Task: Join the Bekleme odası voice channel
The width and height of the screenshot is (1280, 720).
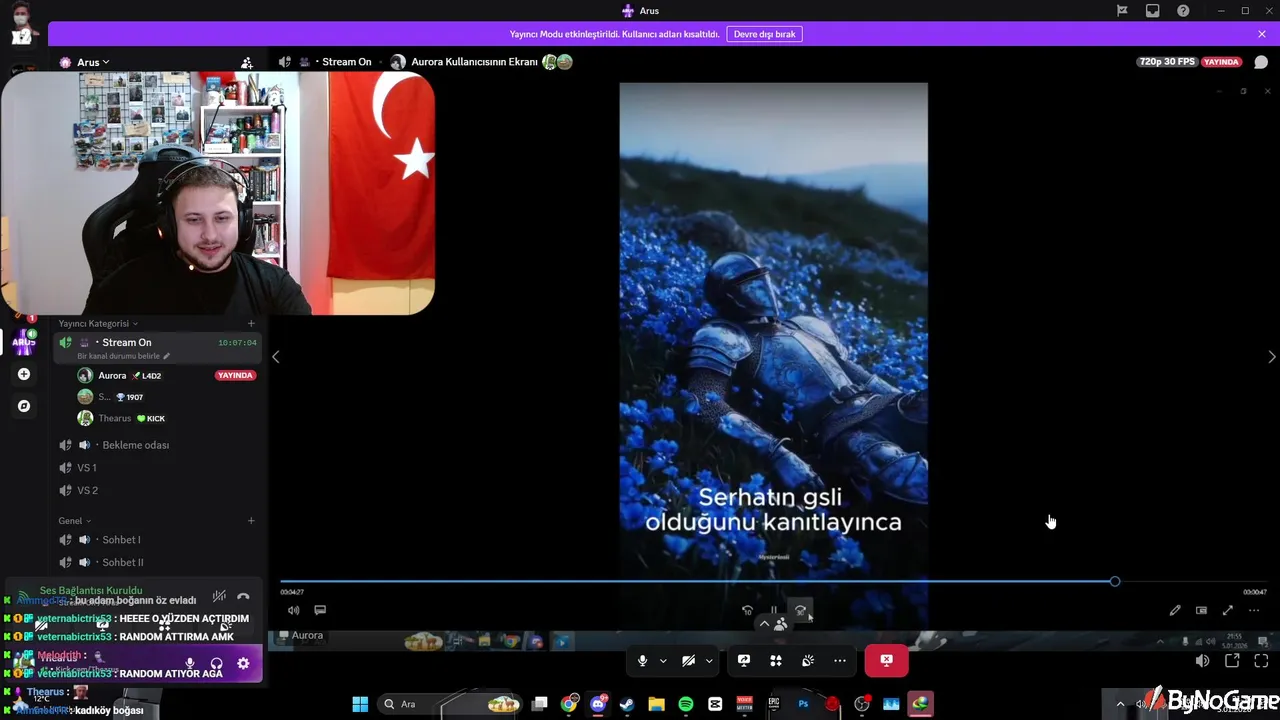Action: [158, 445]
